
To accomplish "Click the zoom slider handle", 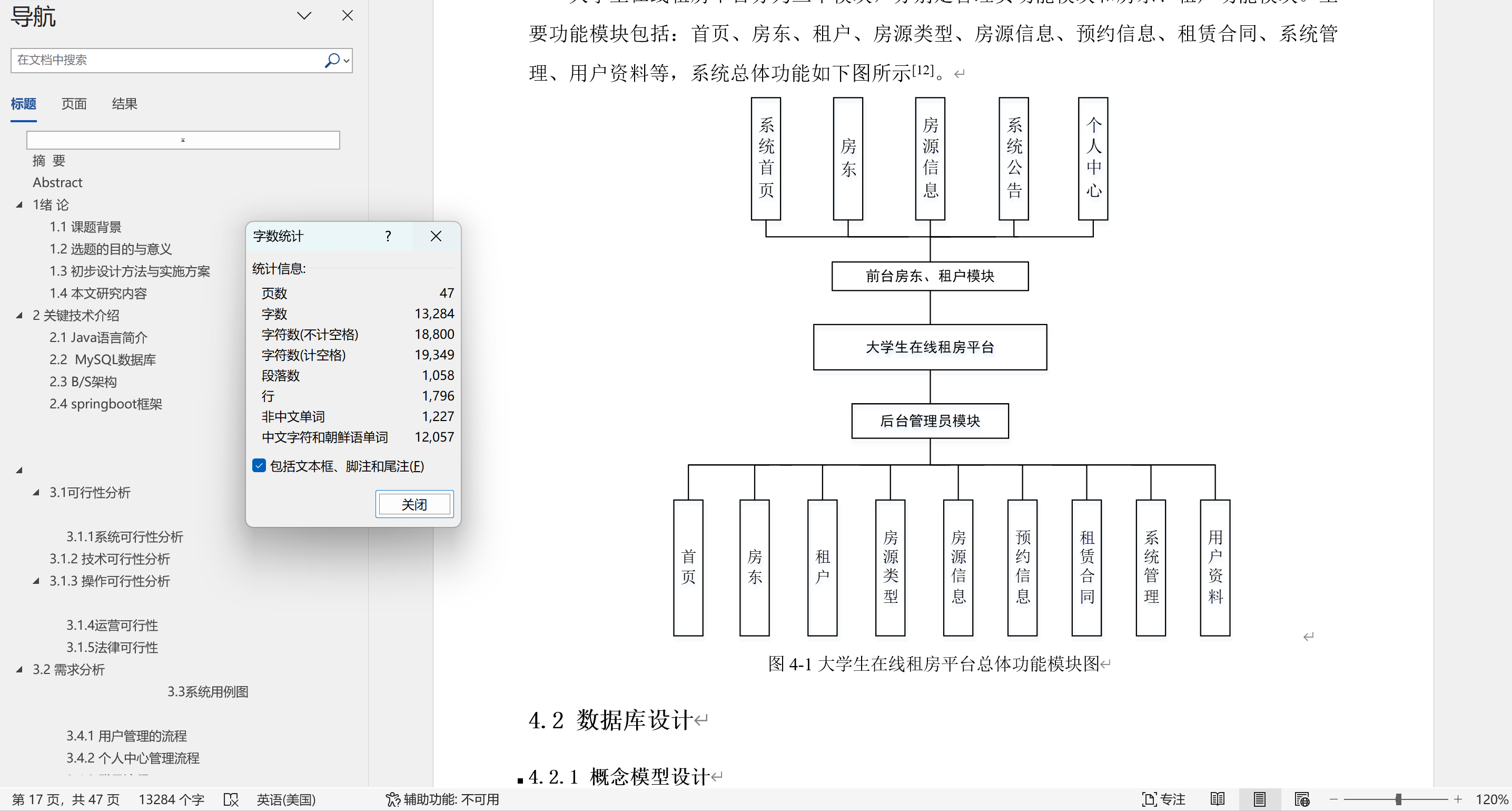I will 1399,800.
